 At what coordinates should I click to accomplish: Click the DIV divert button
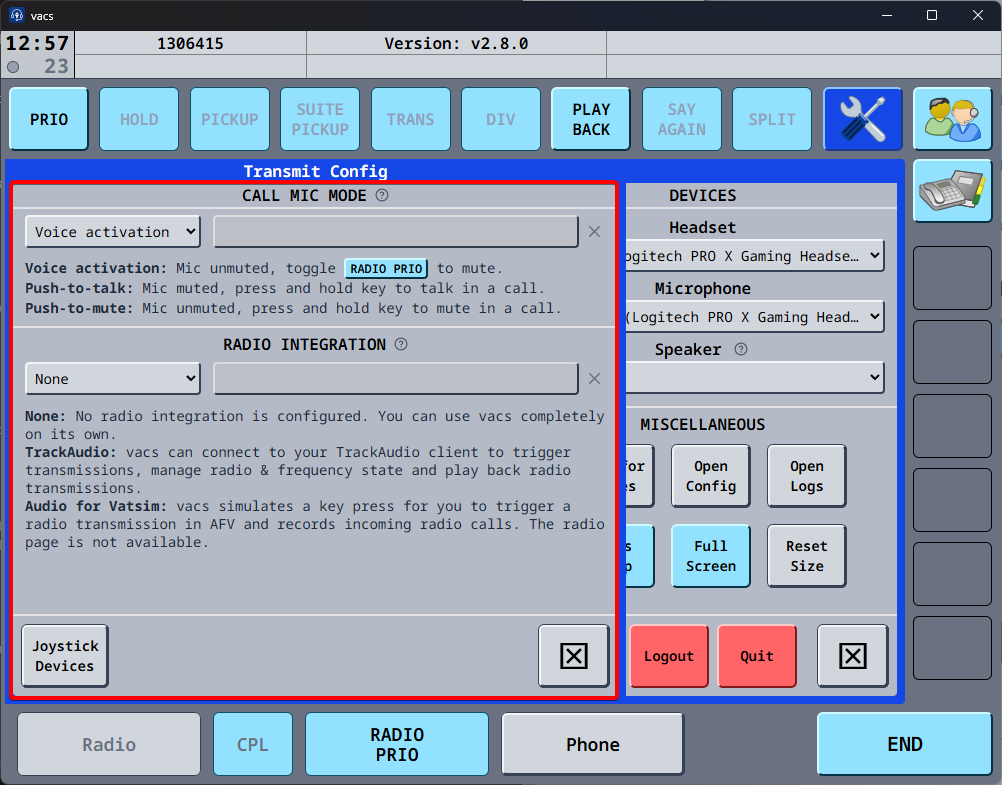500,119
